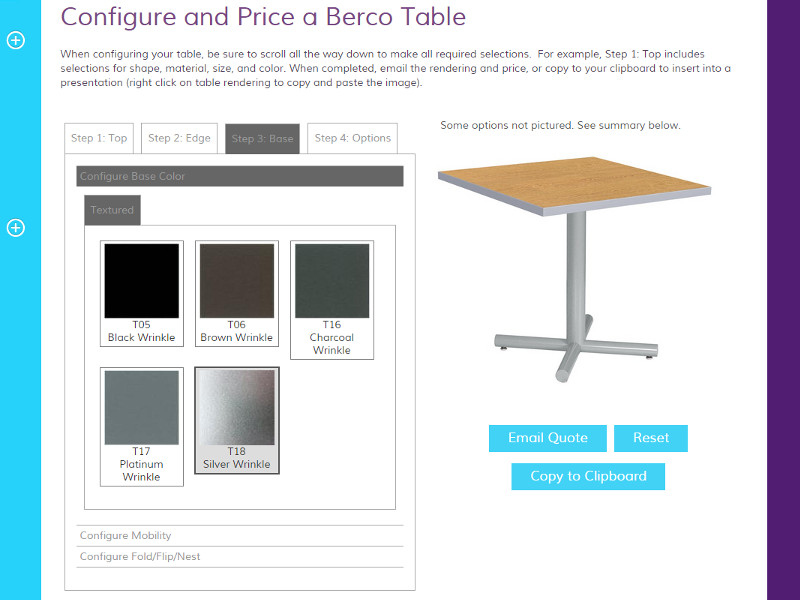Click the Reset button
This screenshot has height=600, width=800.
point(651,438)
